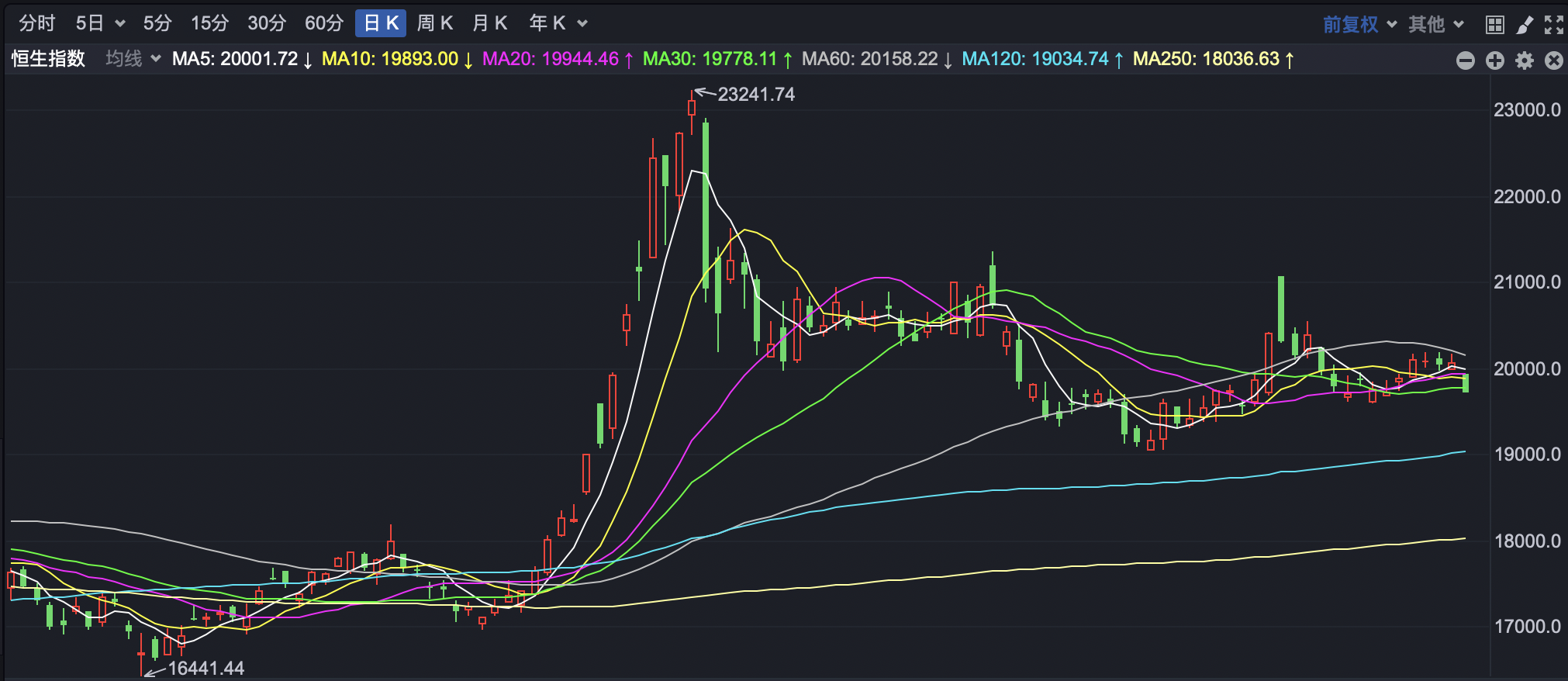Click the 21000.0 price axis label
1568x681 pixels.
point(1527,282)
